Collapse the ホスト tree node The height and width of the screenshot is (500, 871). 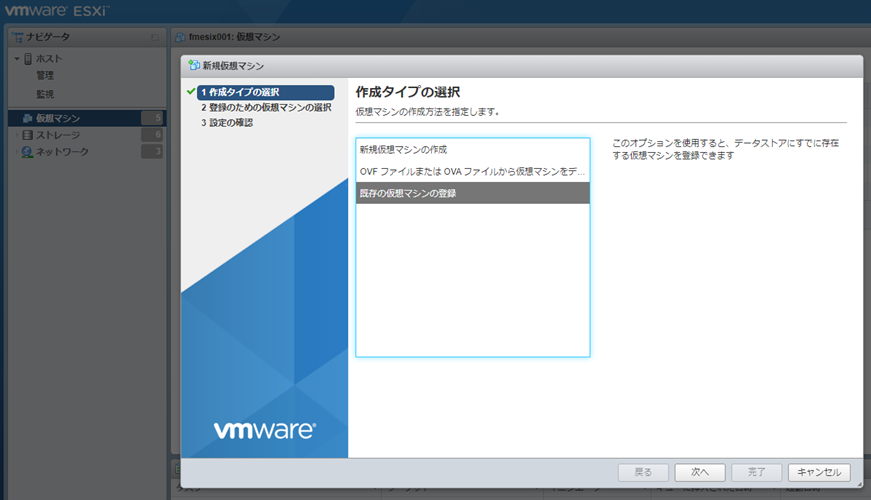coord(16,59)
